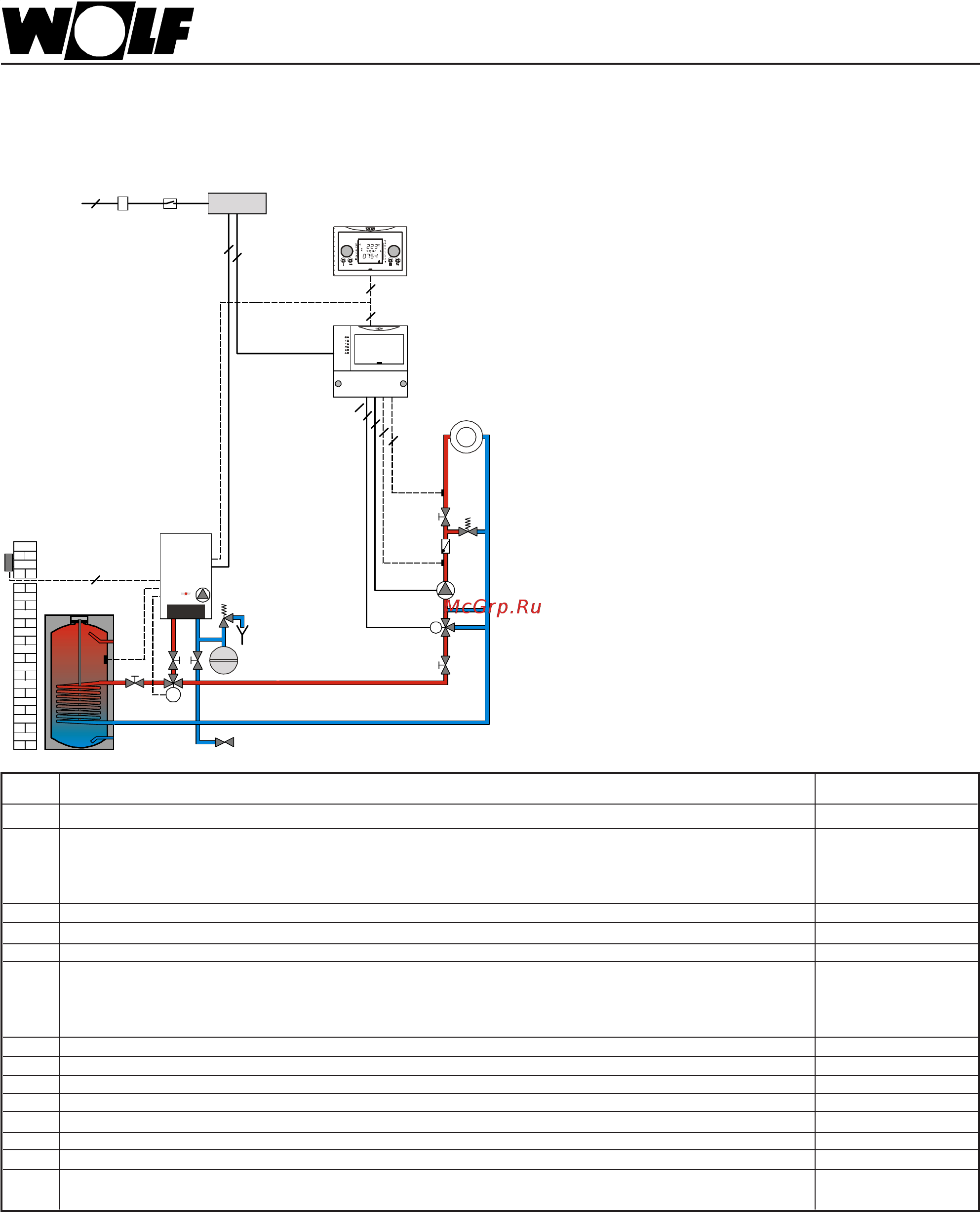The width and height of the screenshot is (980, 1212).
Task: Click the three-way diverter valve under the boiler
Action: pyautogui.click(x=173, y=682)
